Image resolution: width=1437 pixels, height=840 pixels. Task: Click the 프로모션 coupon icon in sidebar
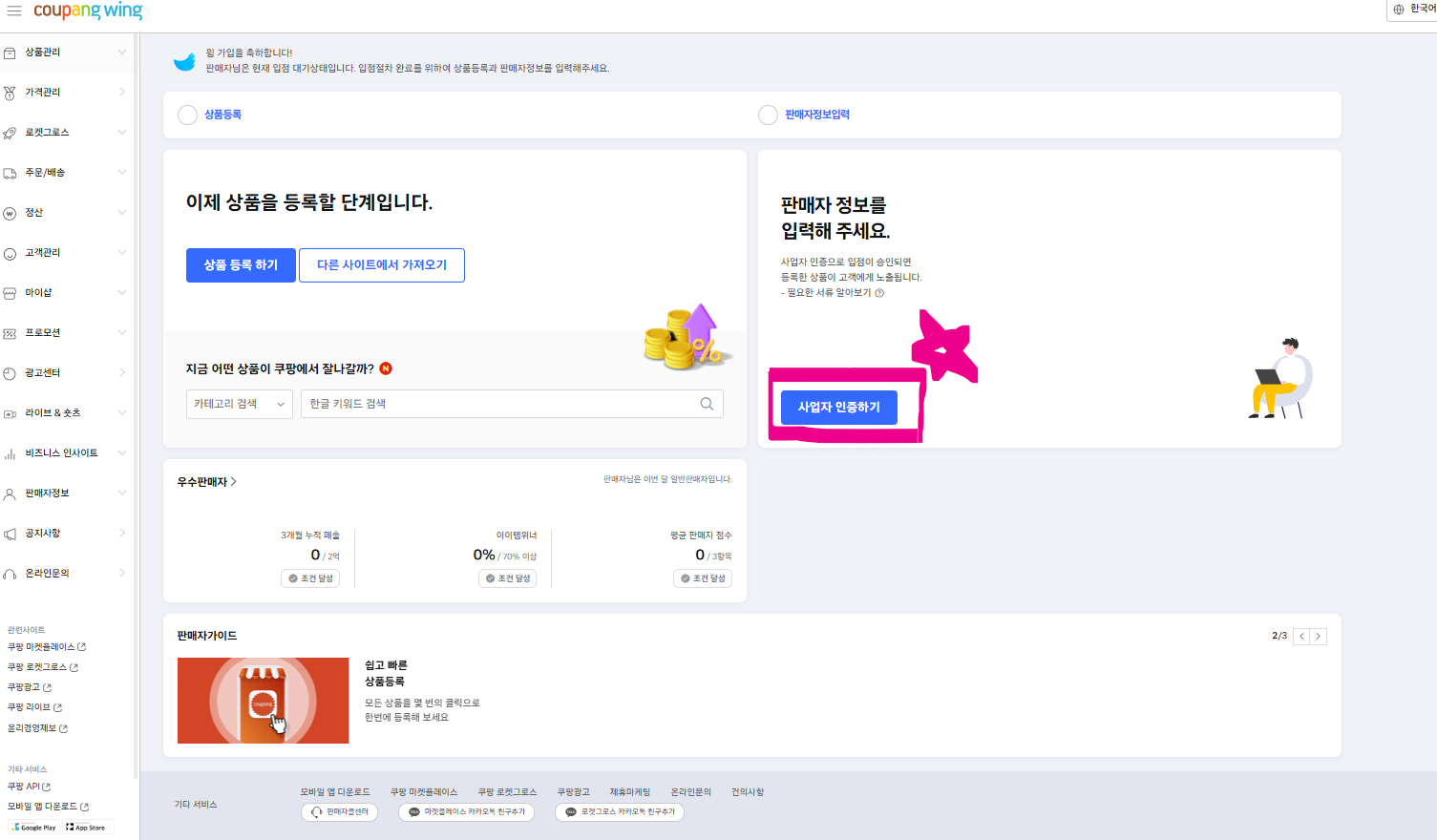(10, 333)
